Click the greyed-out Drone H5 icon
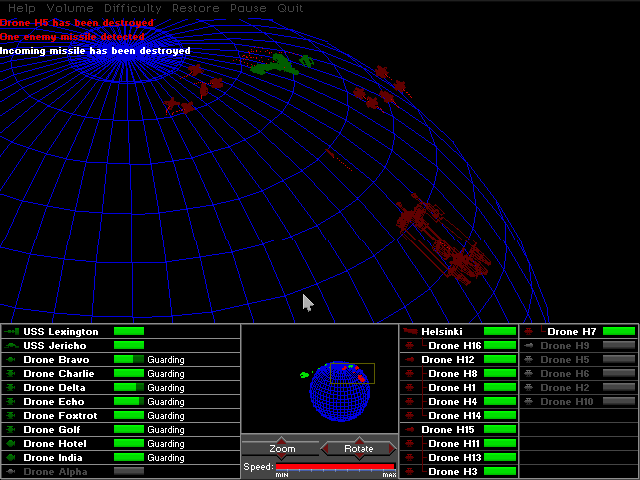Image resolution: width=640 pixels, height=480 pixels. [529, 360]
